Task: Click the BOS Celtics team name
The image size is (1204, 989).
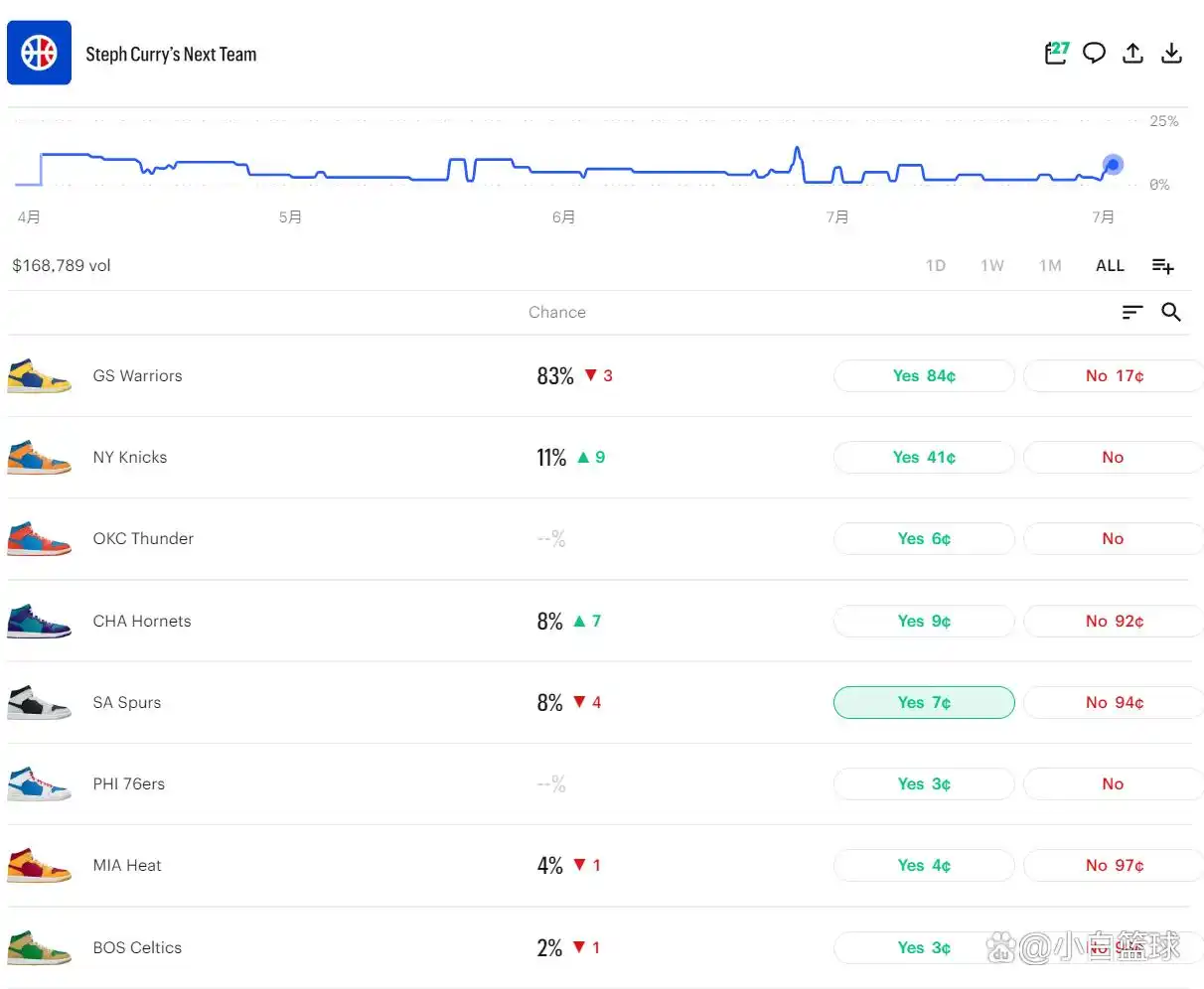Action: point(137,947)
